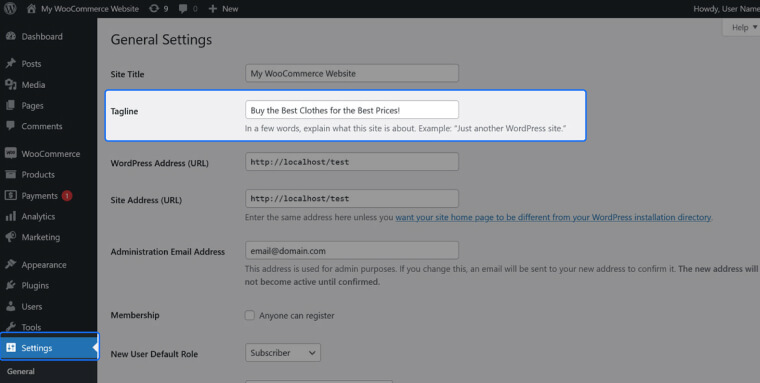Click the Plugins plug icon
760x383 pixels.
click(11, 285)
